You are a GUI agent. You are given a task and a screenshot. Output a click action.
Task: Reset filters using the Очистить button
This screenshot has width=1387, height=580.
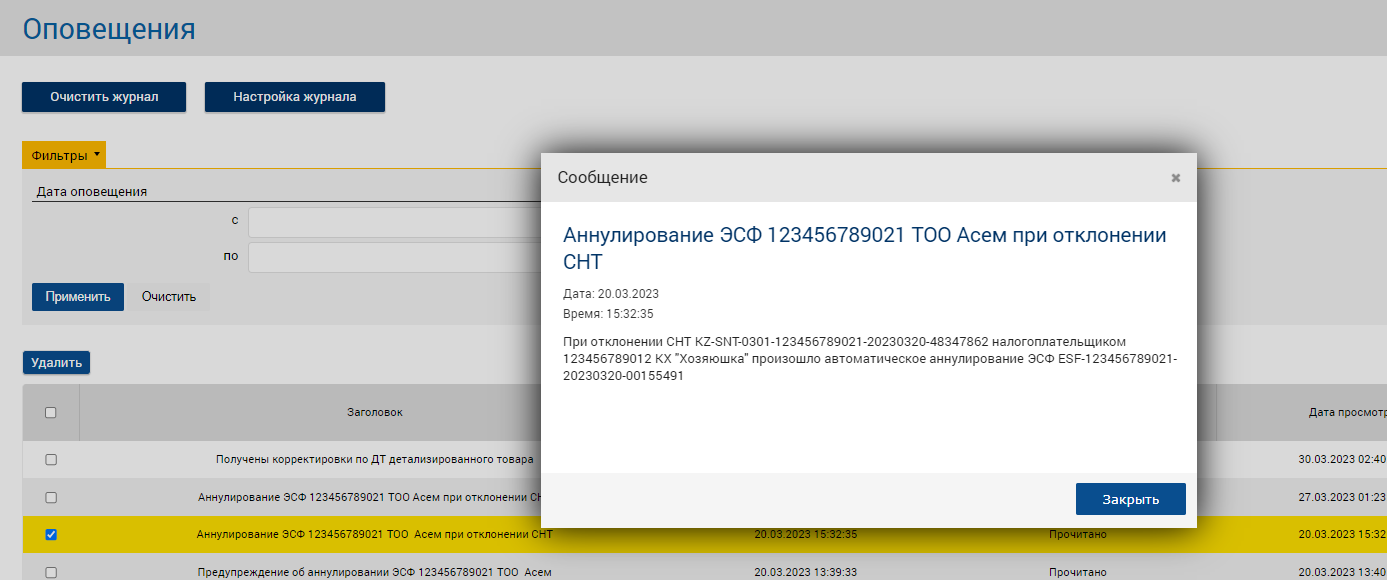(168, 297)
